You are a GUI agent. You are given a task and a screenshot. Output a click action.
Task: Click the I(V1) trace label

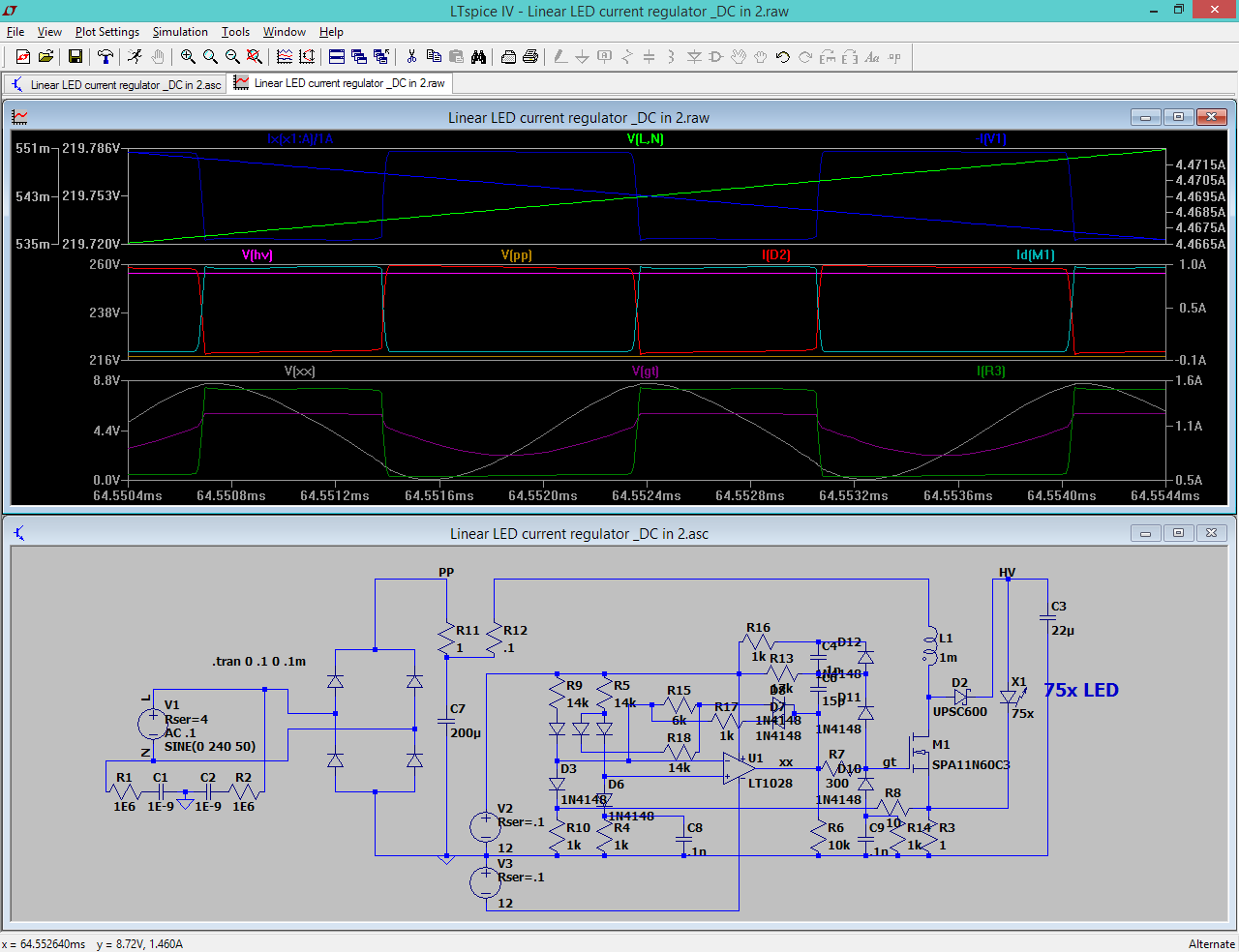(x=993, y=138)
